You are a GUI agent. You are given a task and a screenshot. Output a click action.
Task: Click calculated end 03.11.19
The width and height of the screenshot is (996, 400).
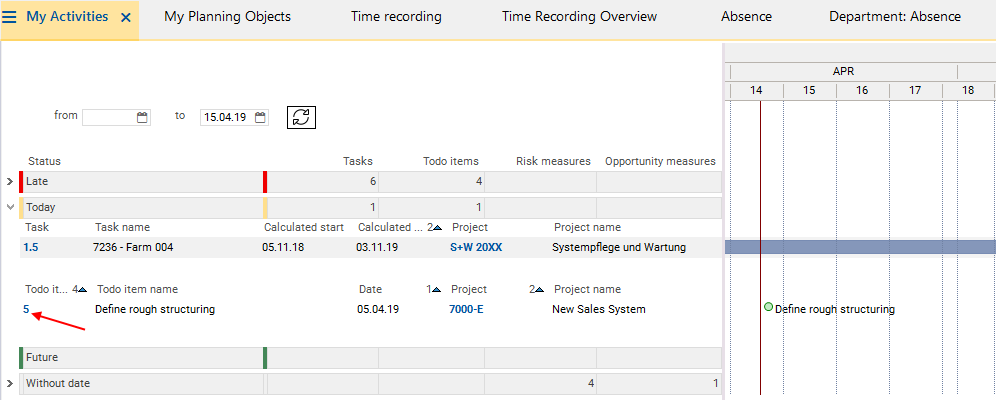point(377,248)
